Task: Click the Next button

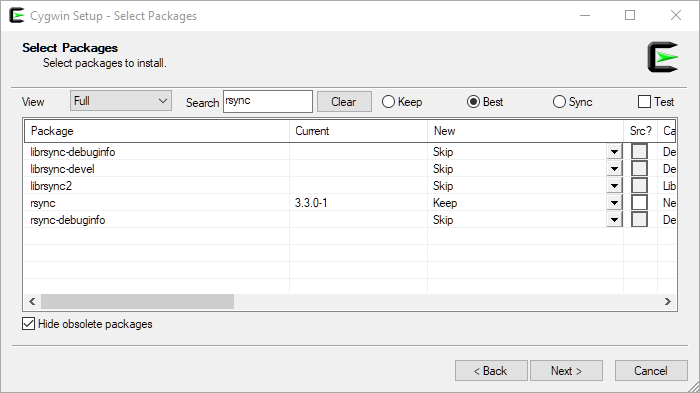Action: click(x=567, y=371)
